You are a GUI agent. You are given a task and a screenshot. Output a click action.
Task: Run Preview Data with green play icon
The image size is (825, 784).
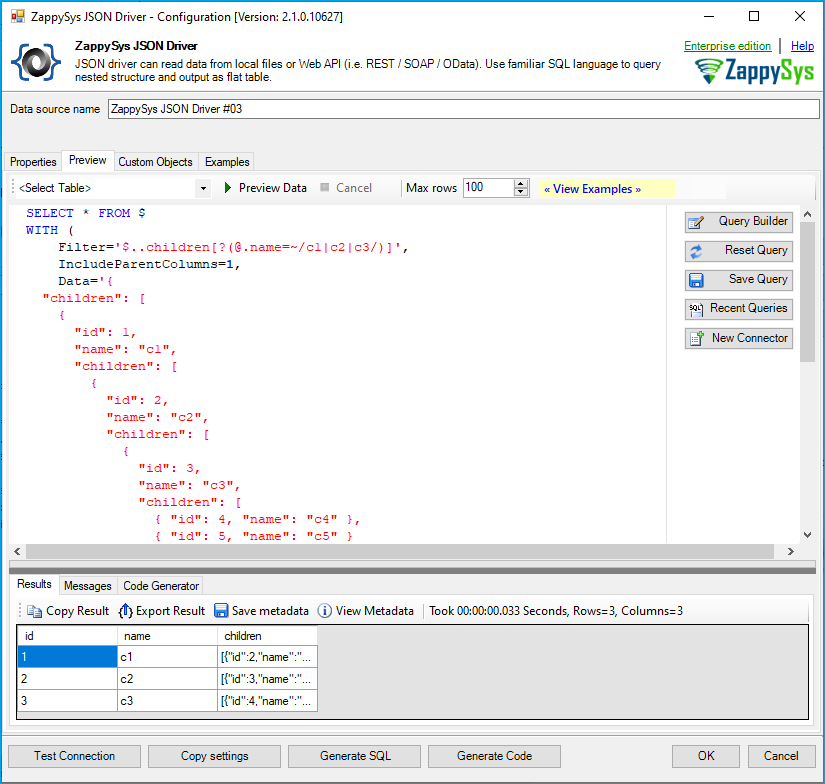point(264,188)
